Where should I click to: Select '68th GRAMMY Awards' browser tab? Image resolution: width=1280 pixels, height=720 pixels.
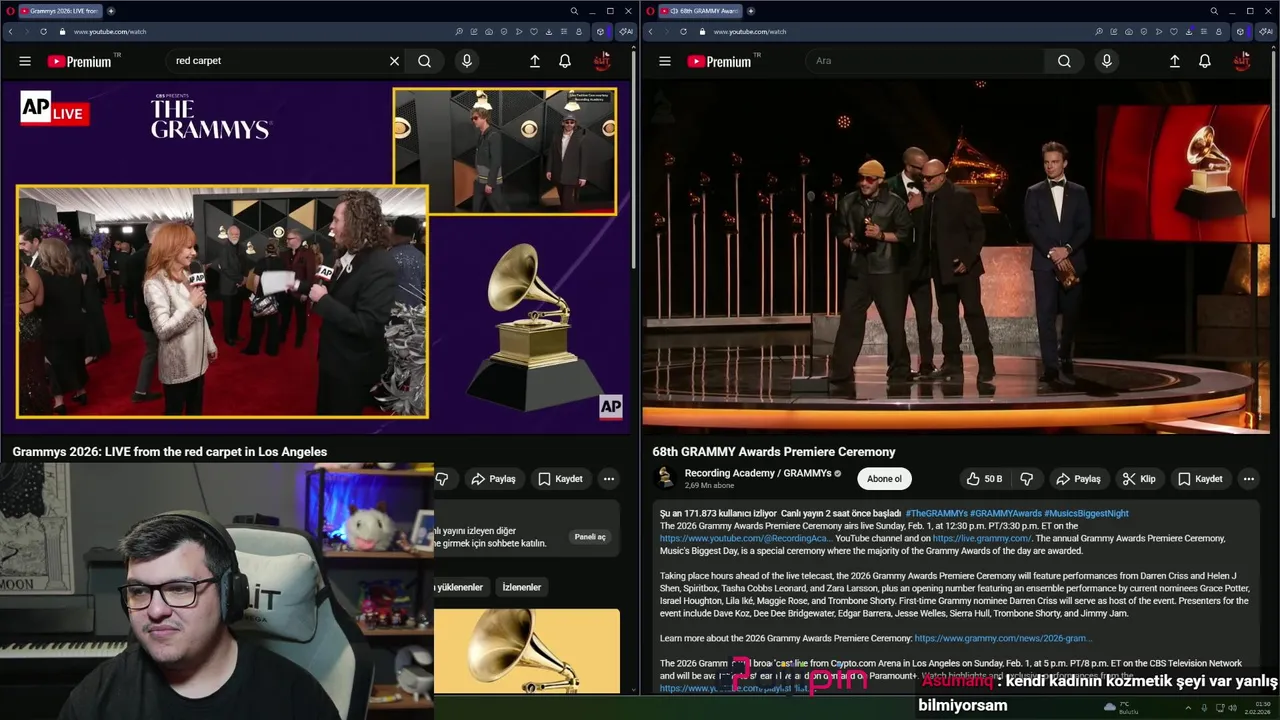coord(700,11)
